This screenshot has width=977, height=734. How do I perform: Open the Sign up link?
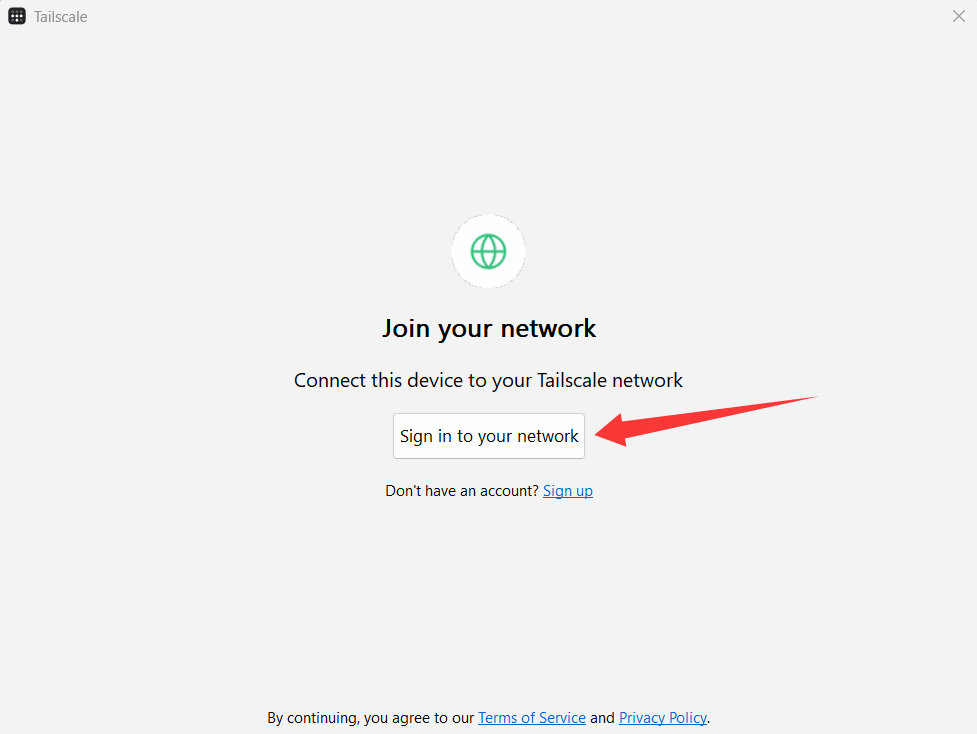[568, 491]
